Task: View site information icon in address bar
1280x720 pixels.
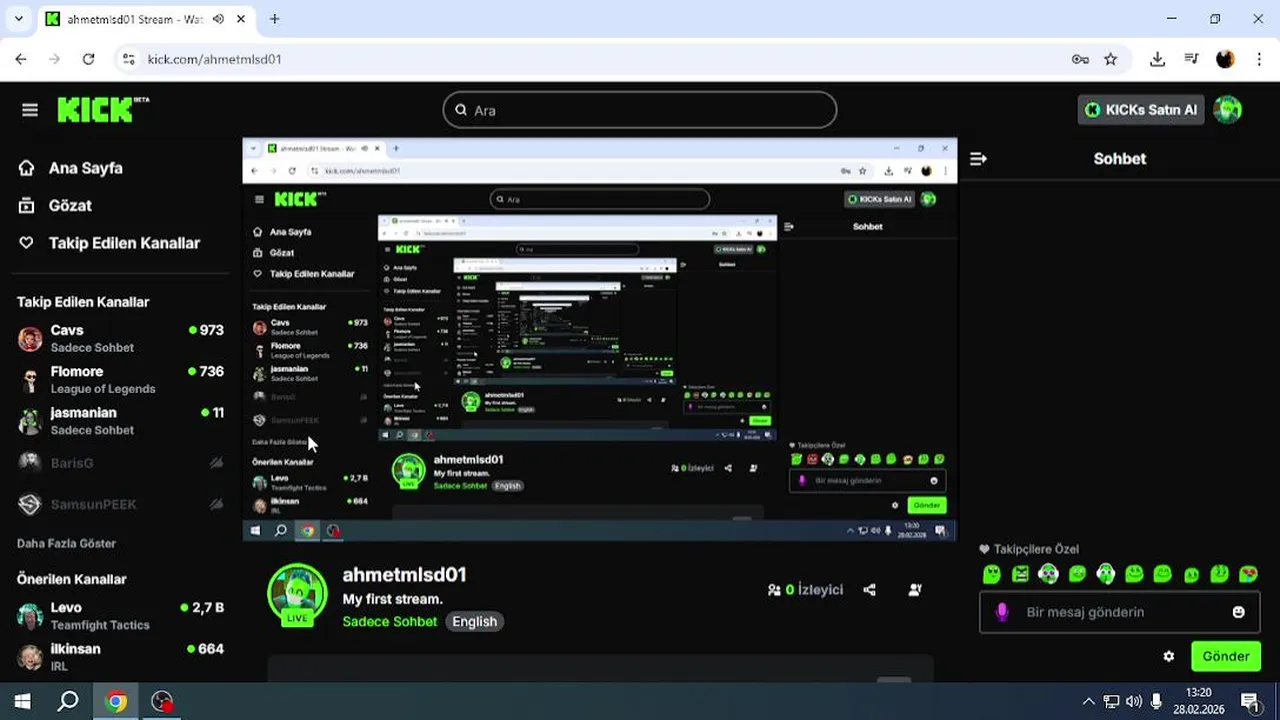Action: tap(128, 59)
